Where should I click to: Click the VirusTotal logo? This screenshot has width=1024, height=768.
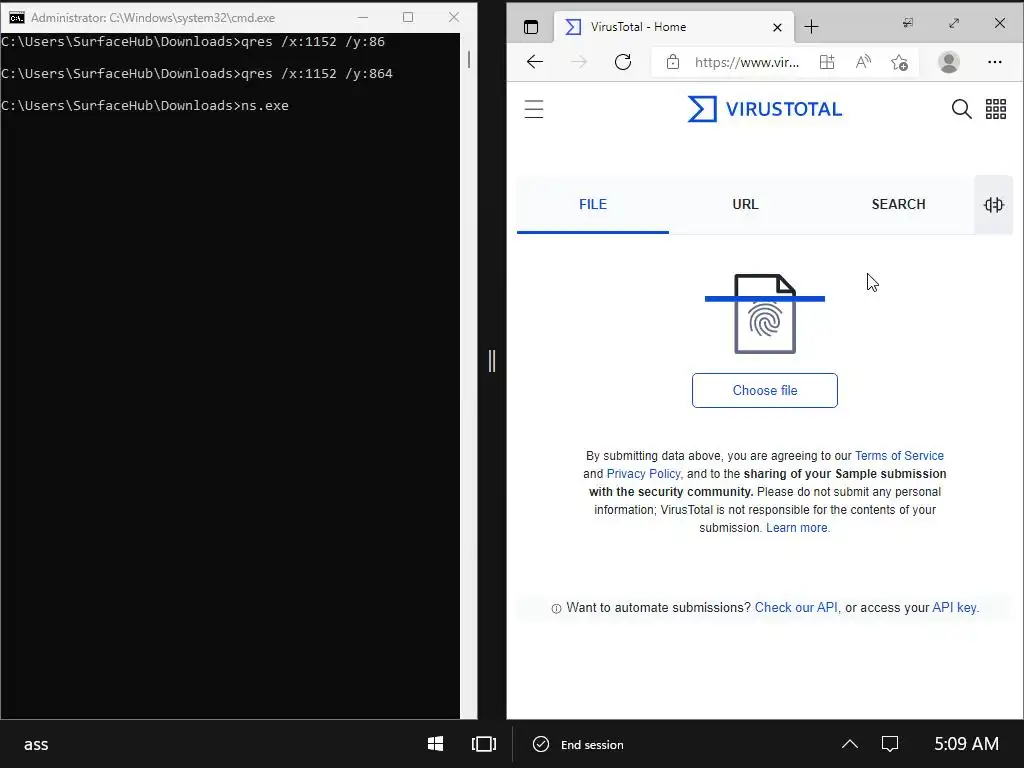[x=765, y=109]
